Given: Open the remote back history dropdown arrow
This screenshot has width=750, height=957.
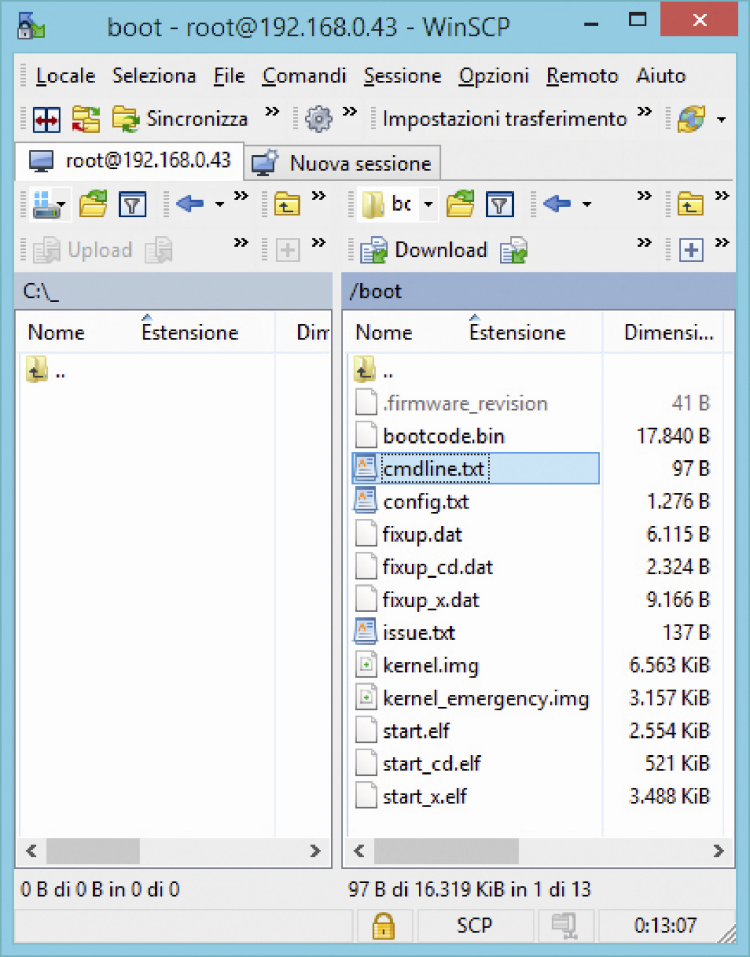Looking at the screenshot, I should (586, 204).
